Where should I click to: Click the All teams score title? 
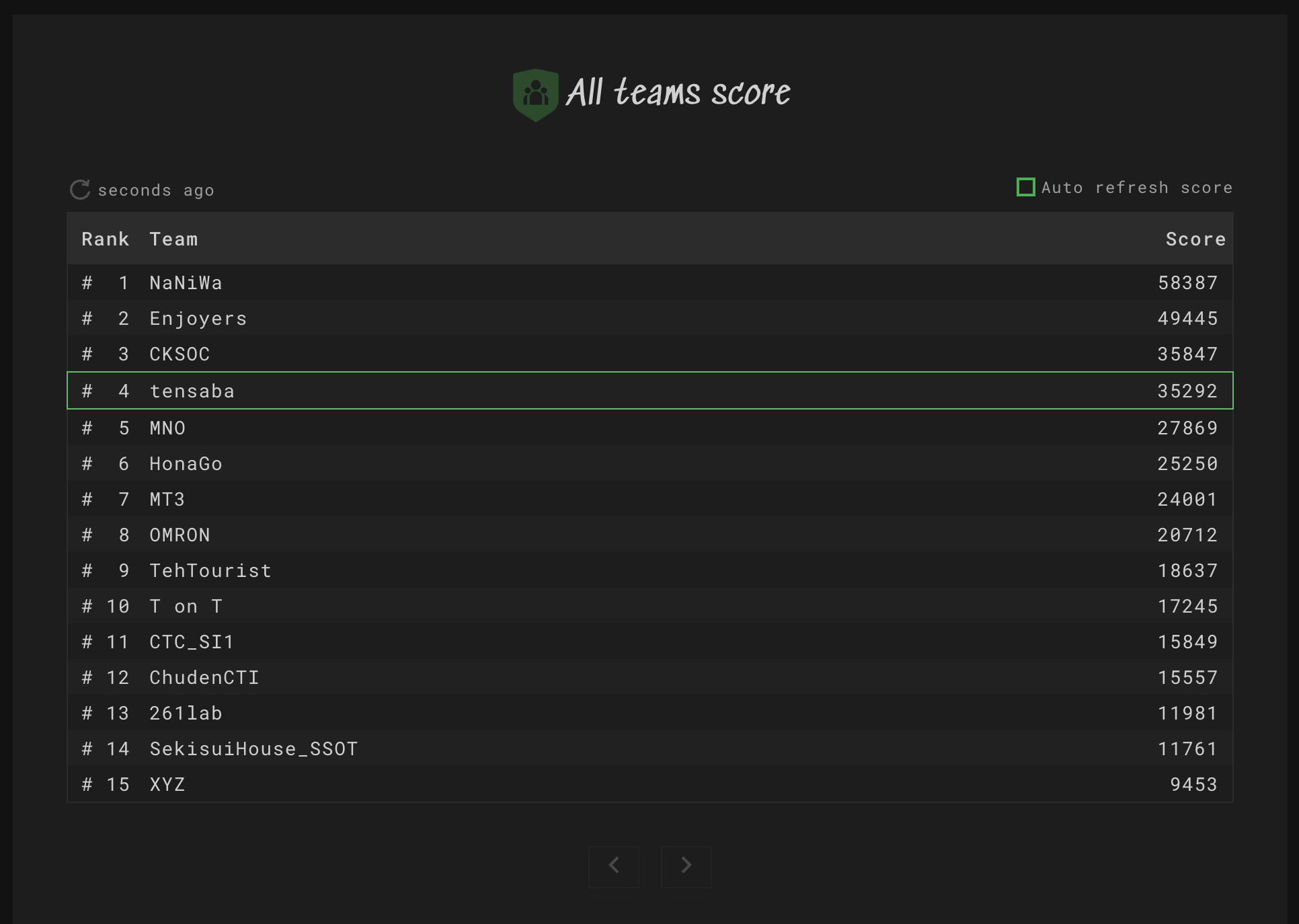click(x=678, y=93)
